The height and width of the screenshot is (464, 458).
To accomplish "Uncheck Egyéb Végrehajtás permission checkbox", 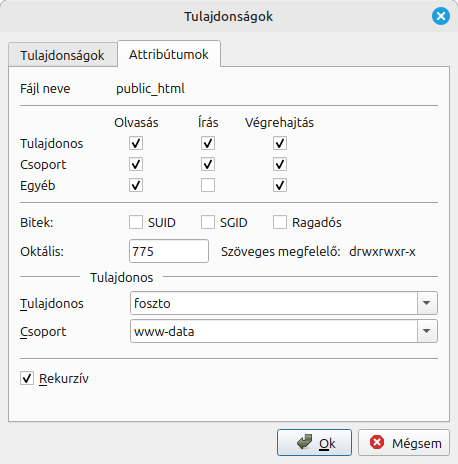I will pyautogui.click(x=280, y=185).
